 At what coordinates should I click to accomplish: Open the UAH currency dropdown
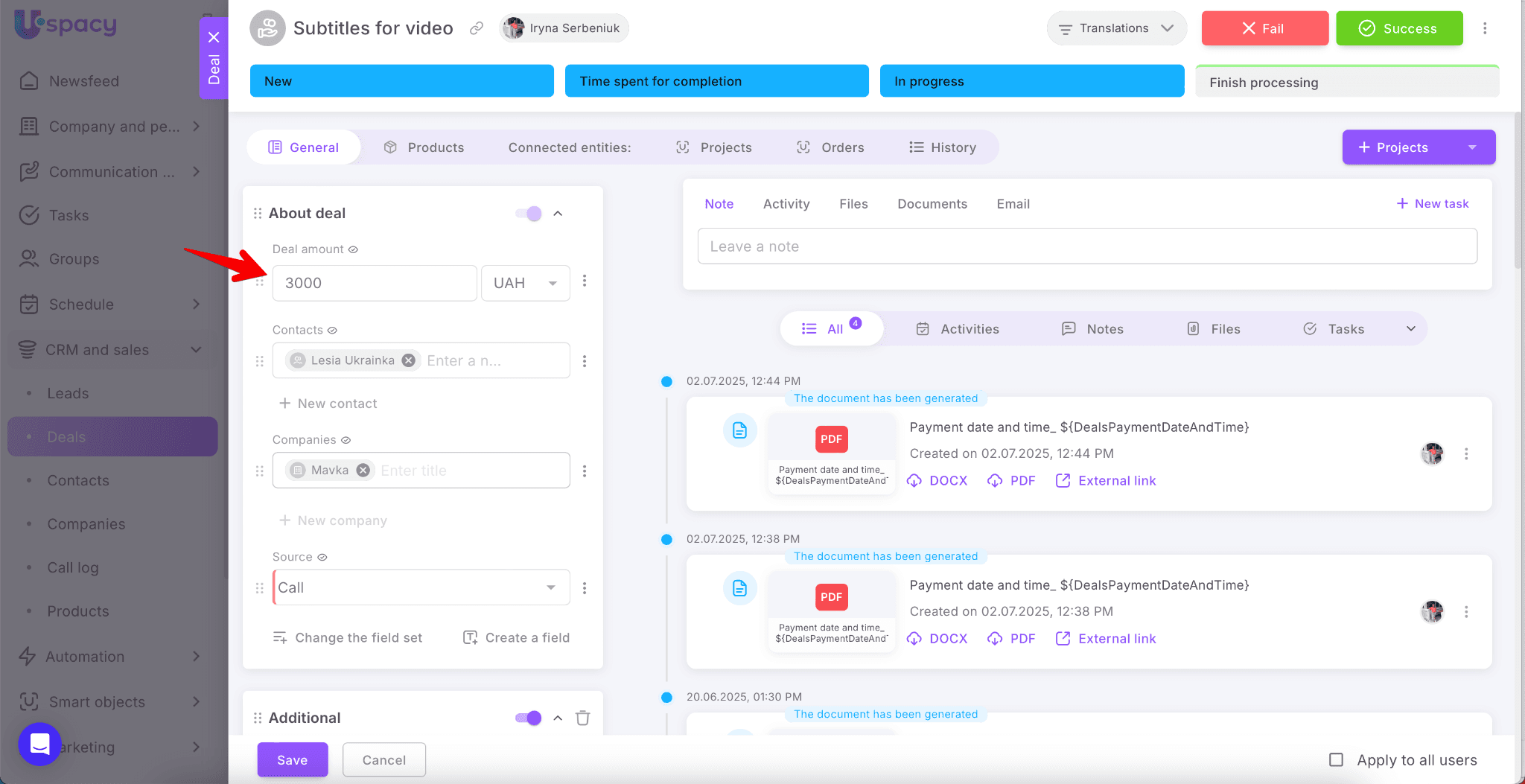coord(526,283)
